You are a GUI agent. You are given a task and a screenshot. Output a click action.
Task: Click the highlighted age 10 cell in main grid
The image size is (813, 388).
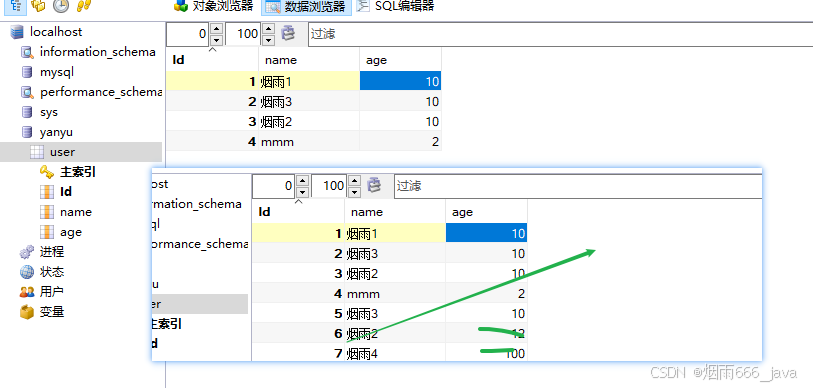click(400, 81)
